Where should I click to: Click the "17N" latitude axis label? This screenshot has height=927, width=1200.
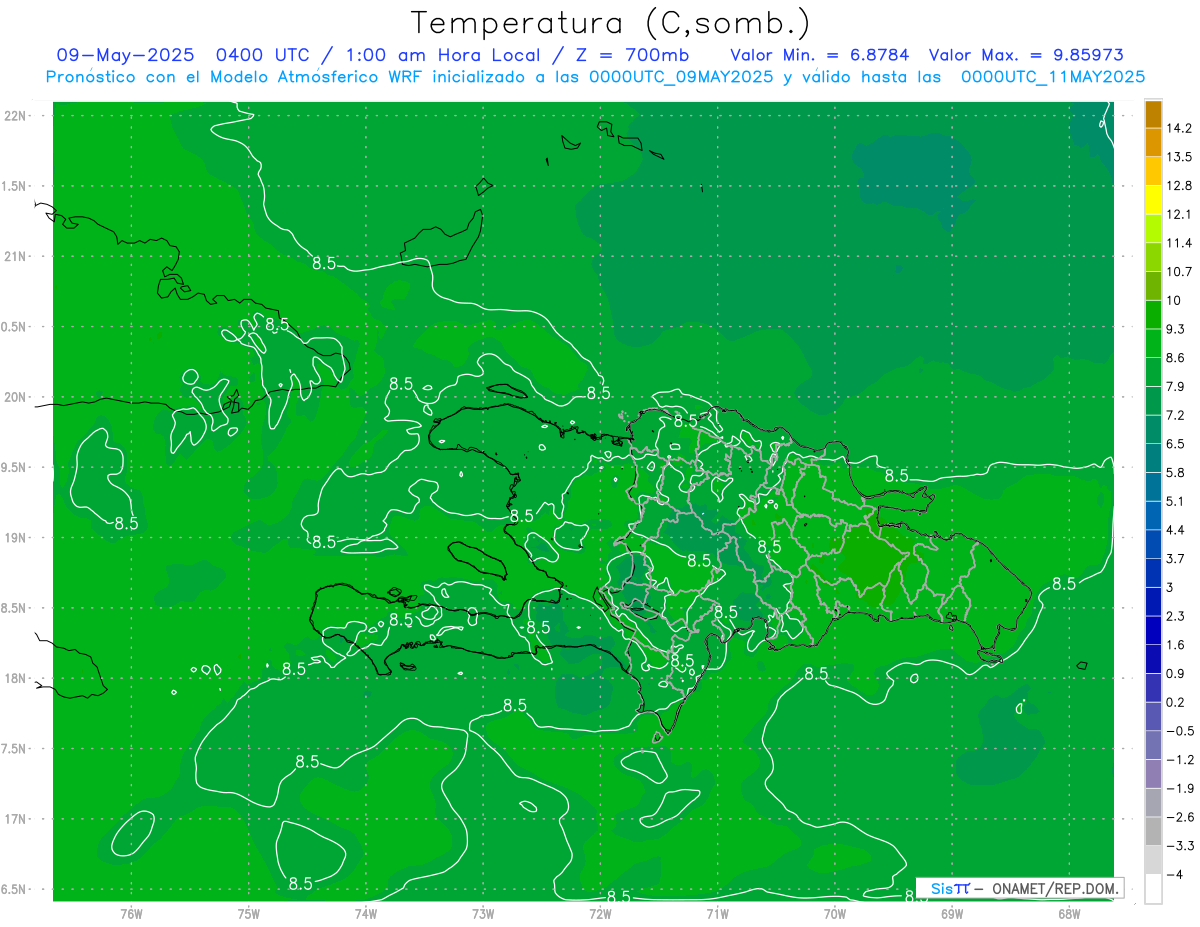tap(15, 820)
